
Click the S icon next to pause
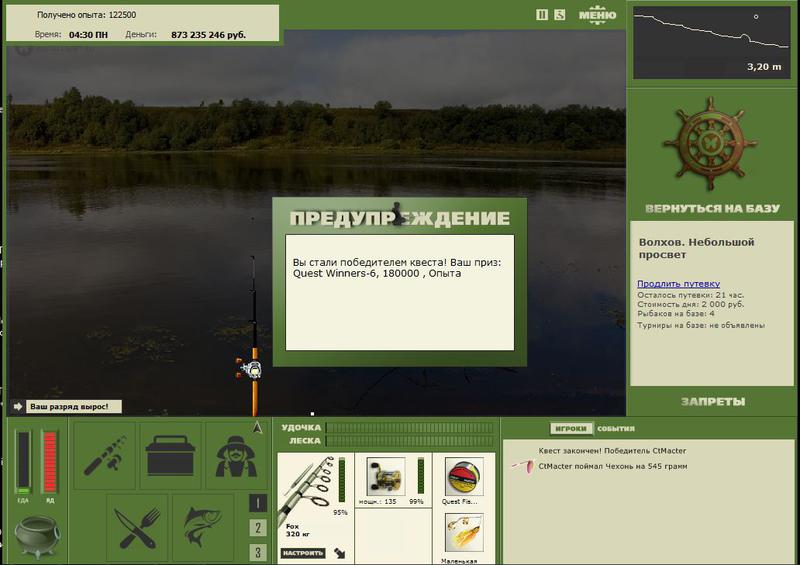pyautogui.click(x=560, y=15)
